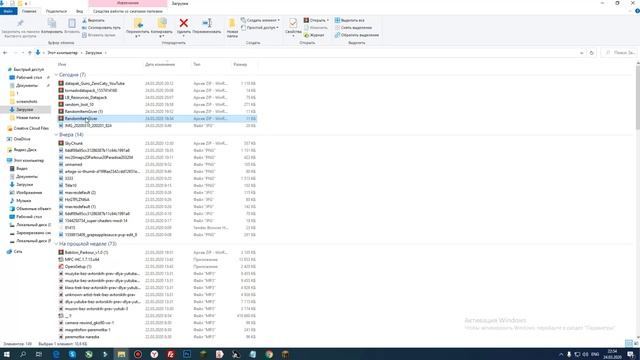This screenshot has width=640, height=360.
Task: Click the New Folder icon in the ribbon
Action: (x=232, y=24)
